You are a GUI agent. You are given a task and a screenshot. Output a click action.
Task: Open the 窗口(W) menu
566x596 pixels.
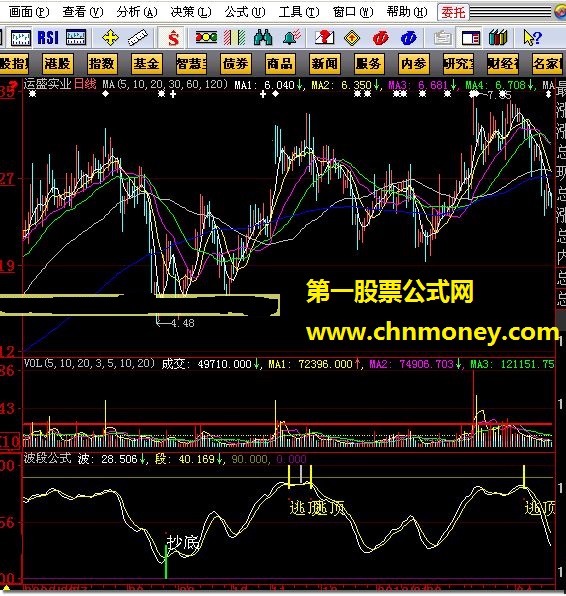pos(353,12)
